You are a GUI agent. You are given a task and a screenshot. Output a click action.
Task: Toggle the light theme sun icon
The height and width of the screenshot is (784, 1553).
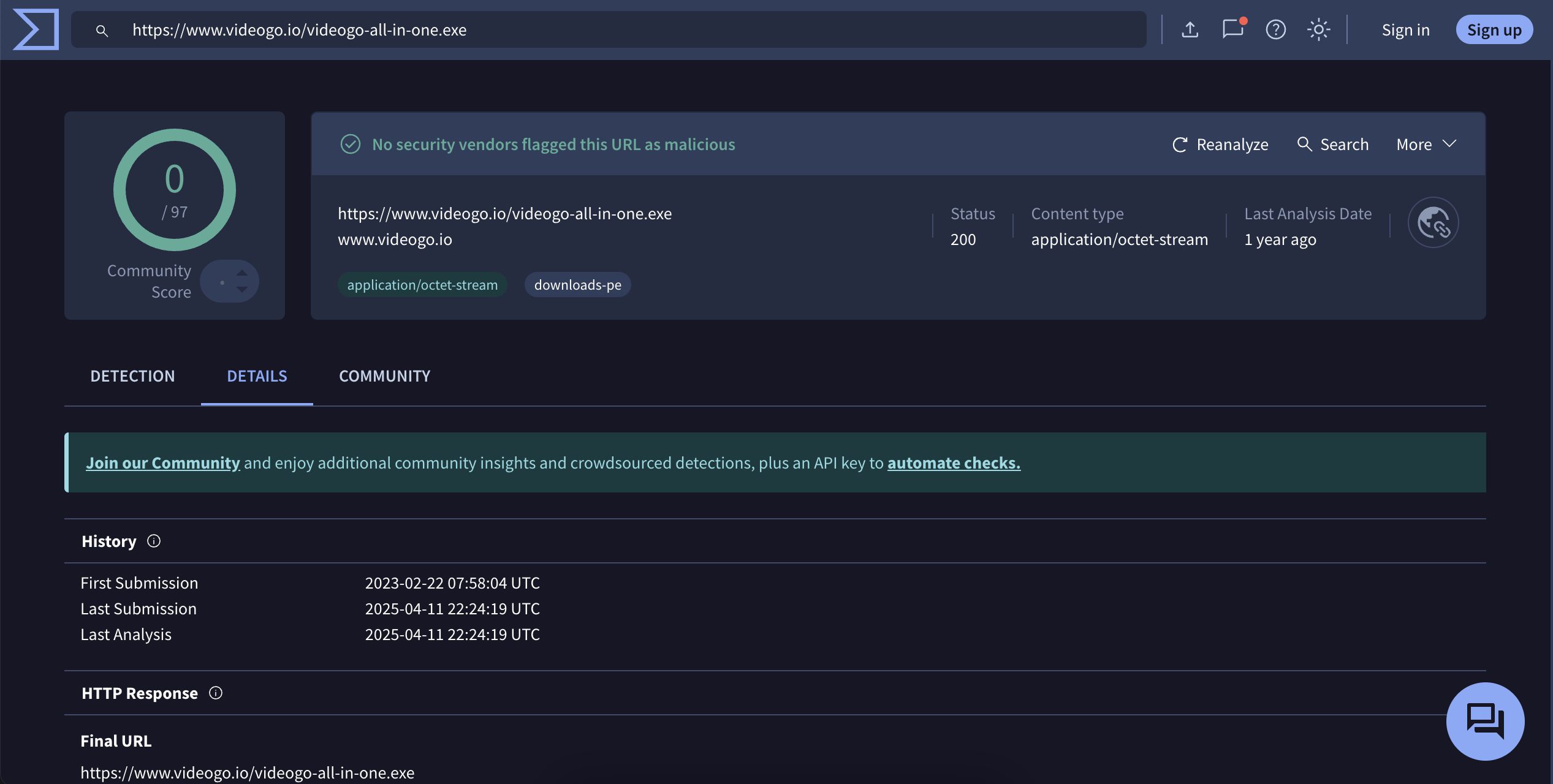1318,29
